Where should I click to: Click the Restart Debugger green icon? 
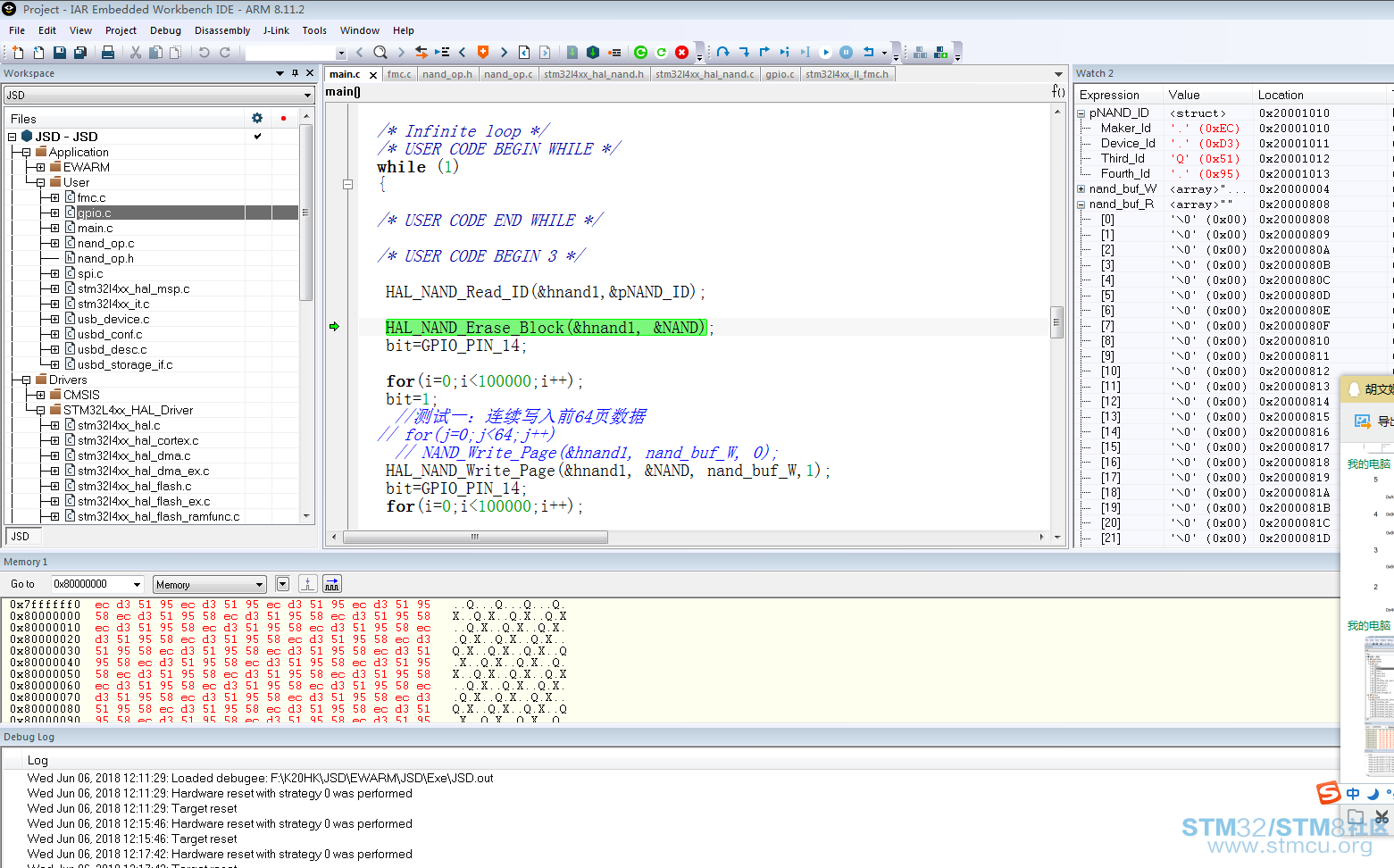pyautogui.click(x=640, y=53)
